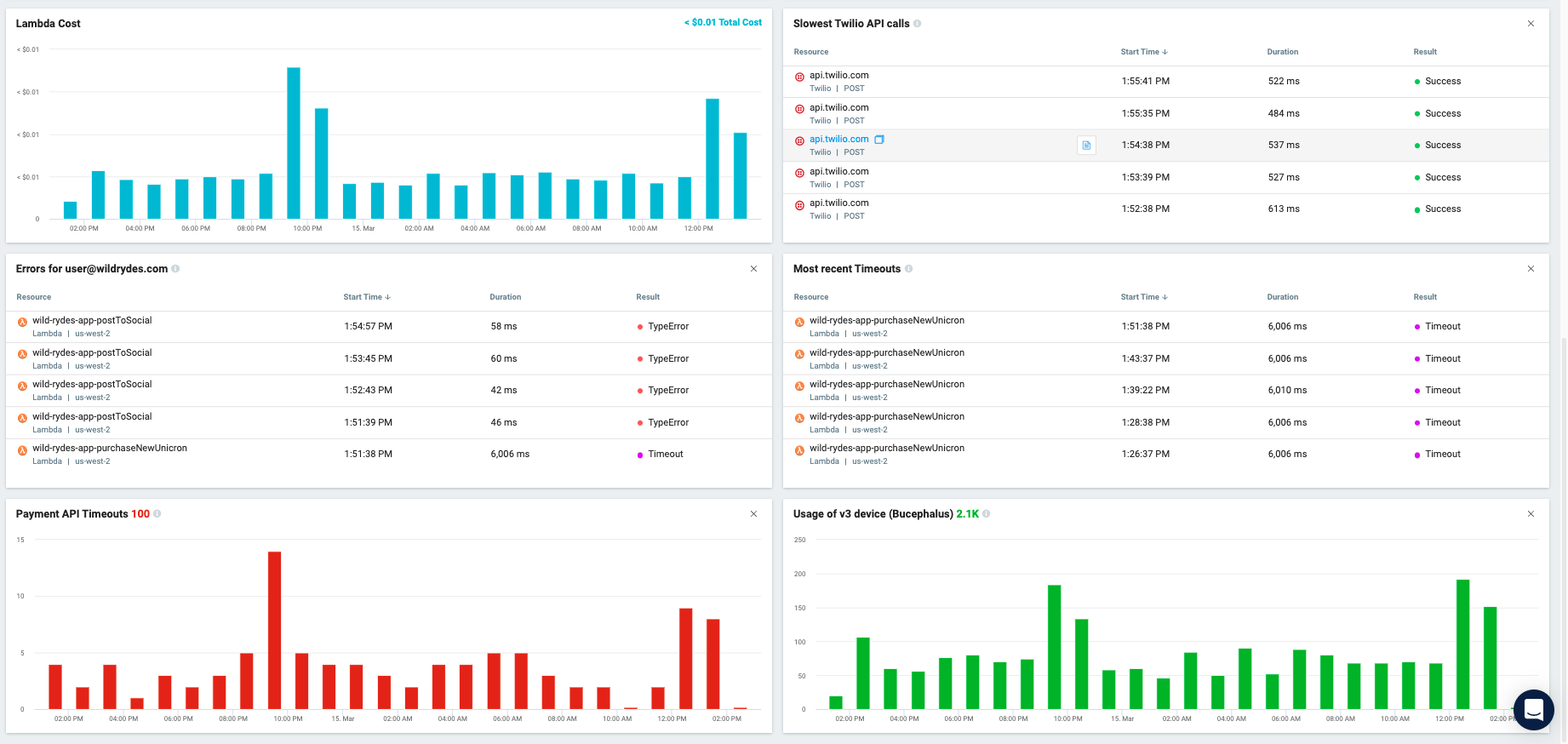Click TypeError result in the 46 ms row
This screenshot has height=744, width=1568.
(x=663, y=423)
